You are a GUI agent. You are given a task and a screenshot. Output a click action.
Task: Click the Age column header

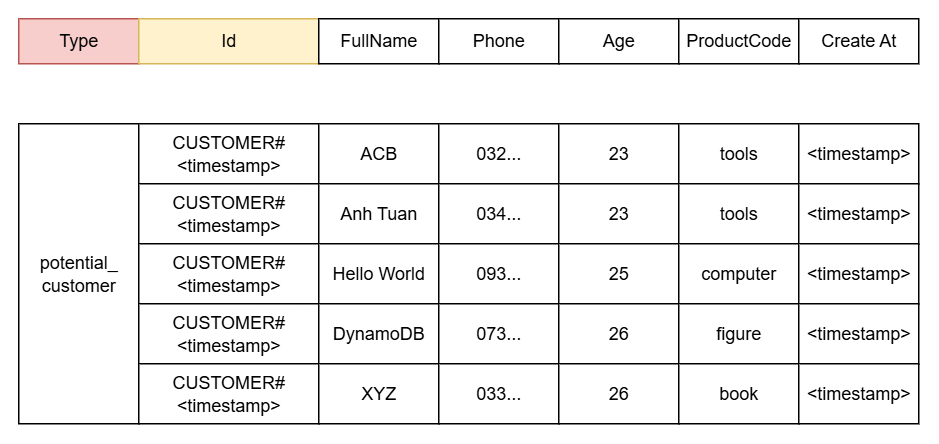click(x=618, y=41)
